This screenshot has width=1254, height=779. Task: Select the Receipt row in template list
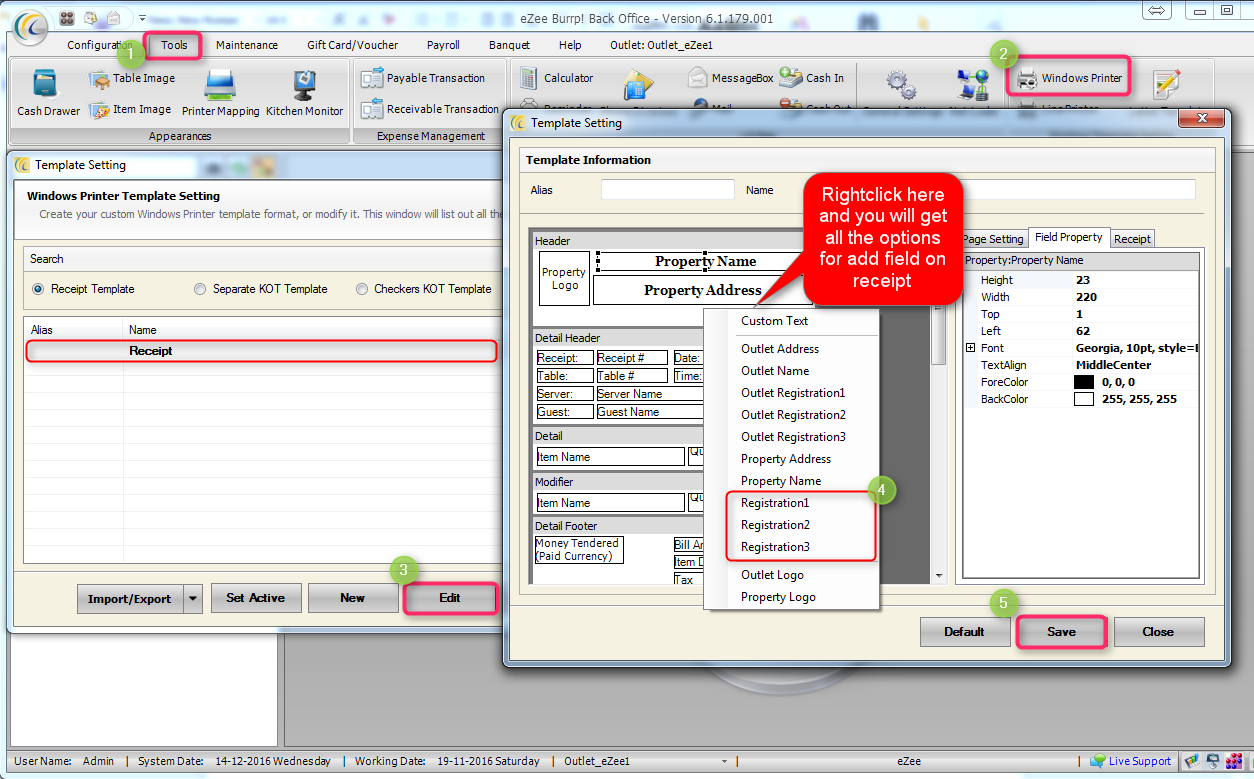[x=261, y=351]
